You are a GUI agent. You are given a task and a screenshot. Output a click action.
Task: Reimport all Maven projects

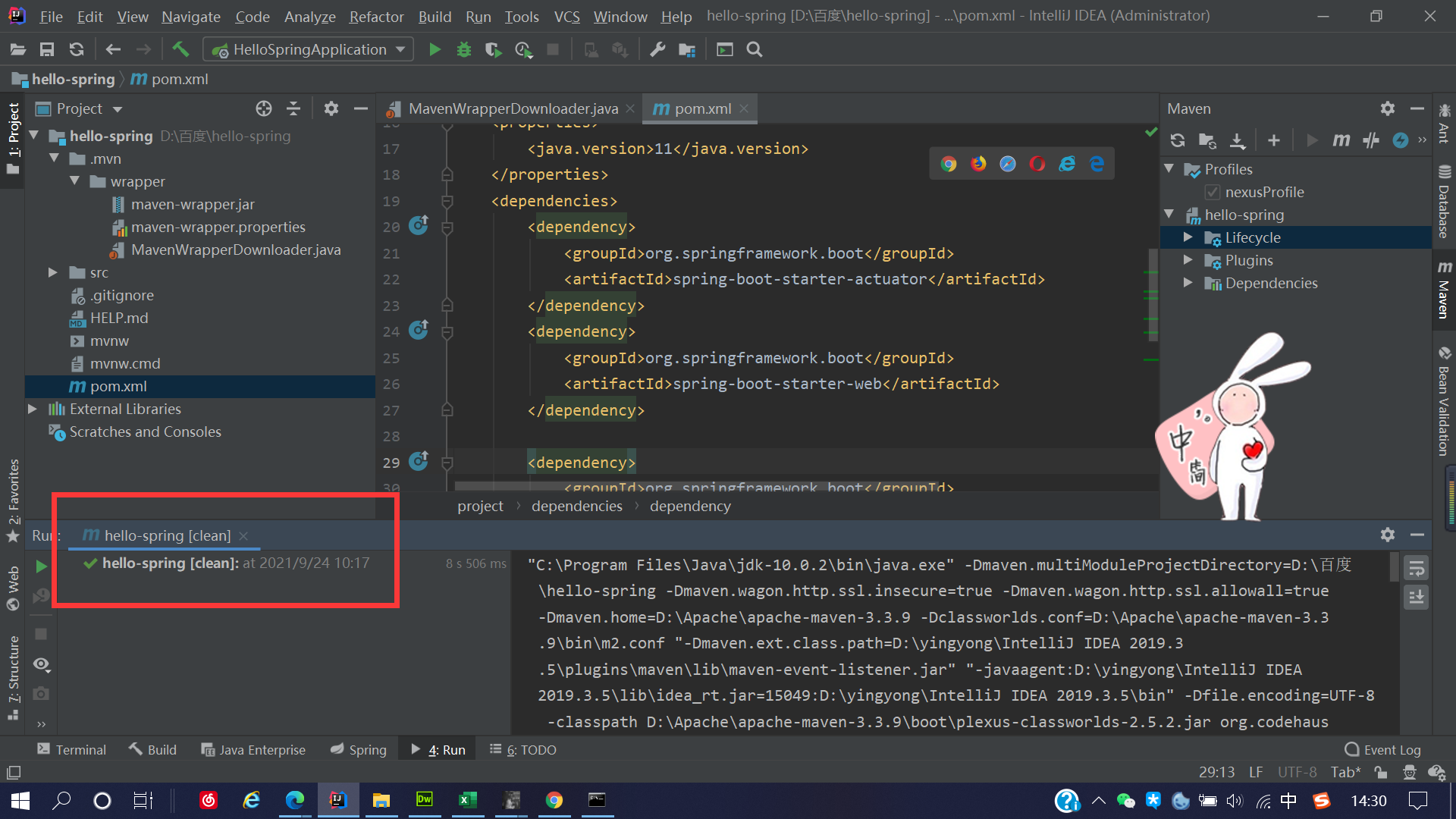click(1178, 140)
